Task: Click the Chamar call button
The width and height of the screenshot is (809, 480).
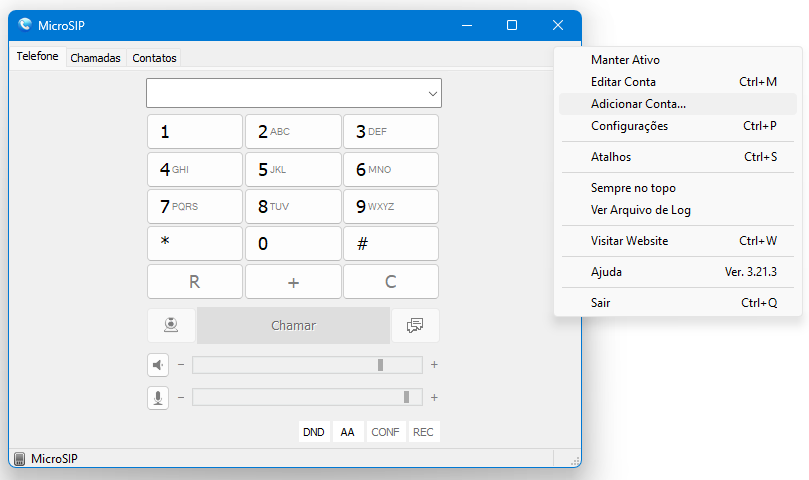Action: [x=293, y=326]
